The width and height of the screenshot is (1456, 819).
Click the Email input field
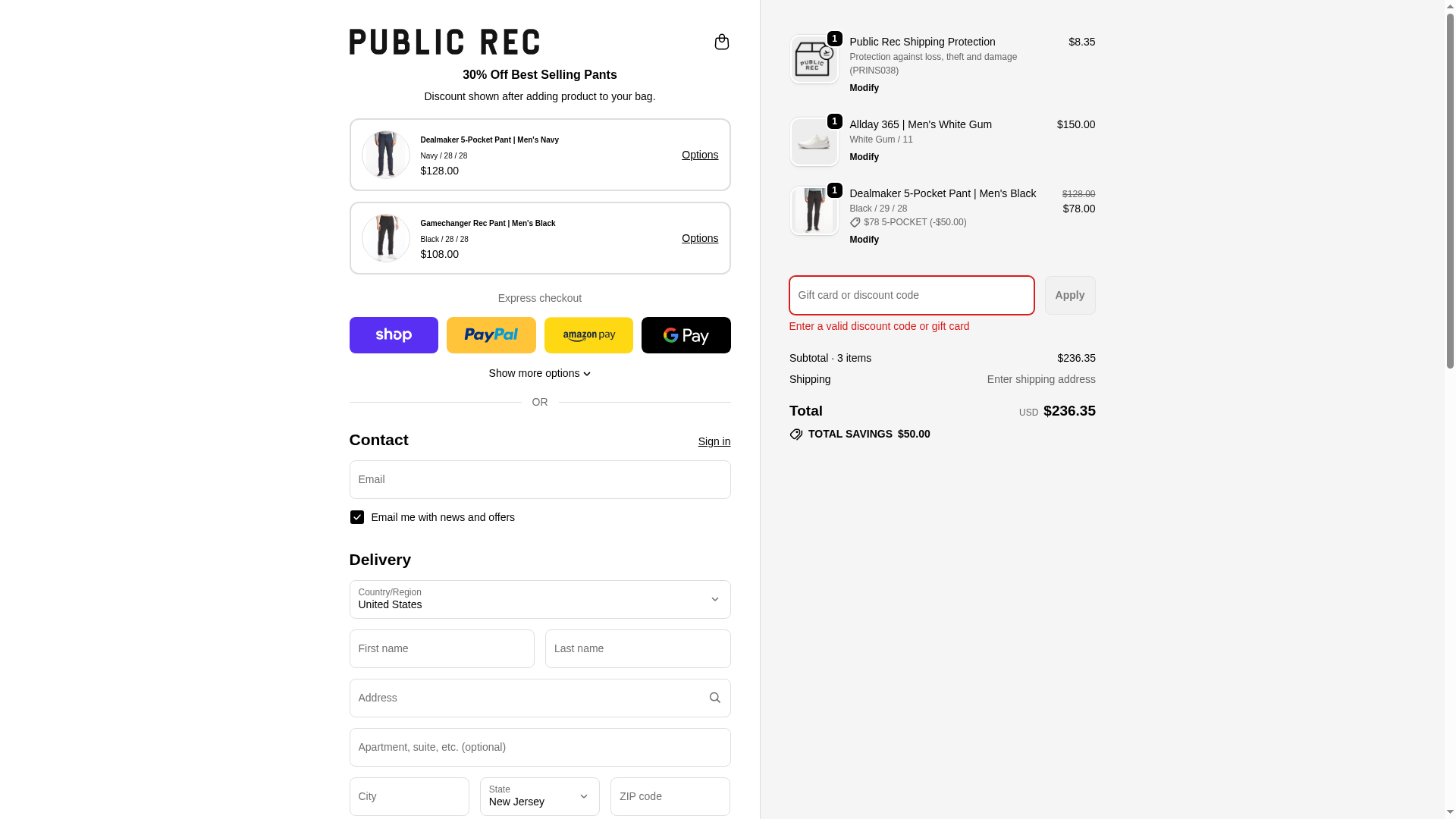(x=539, y=479)
